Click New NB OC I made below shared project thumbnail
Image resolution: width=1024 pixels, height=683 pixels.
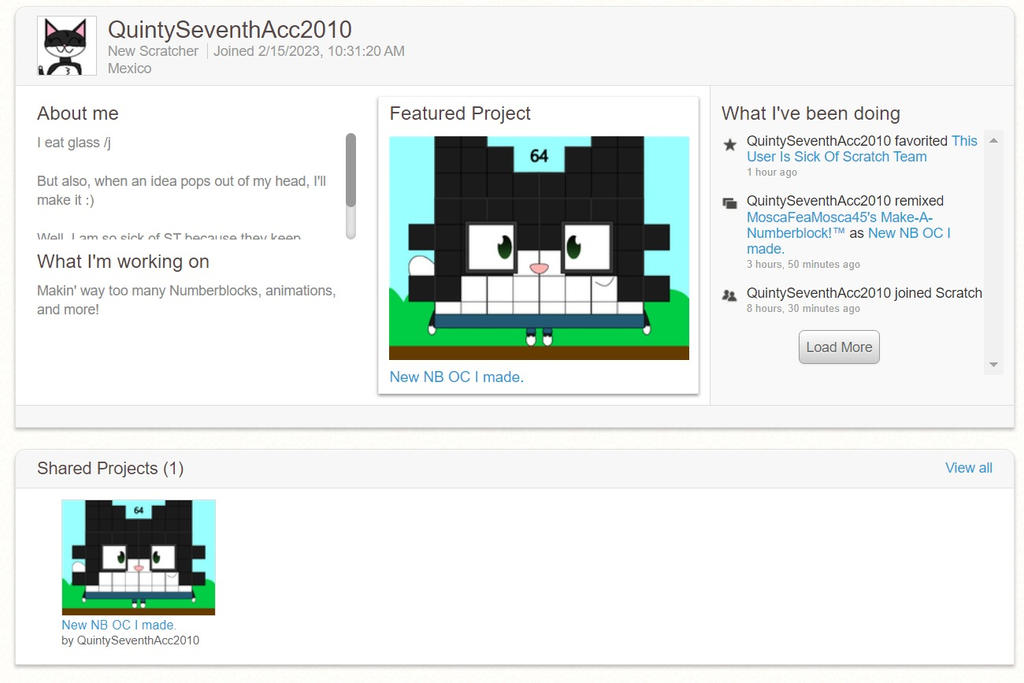pyautogui.click(x=120, y=623)
